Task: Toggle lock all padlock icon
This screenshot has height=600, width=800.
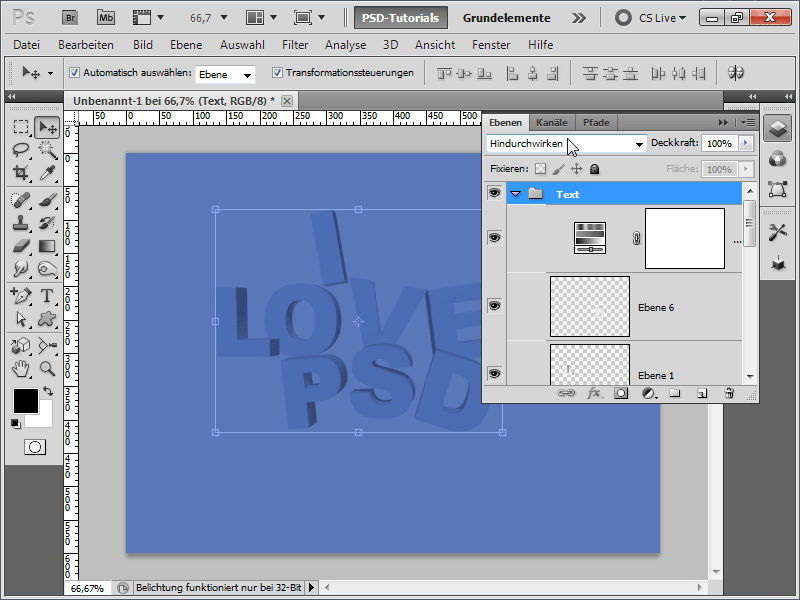Action: [x=594, y=169]
